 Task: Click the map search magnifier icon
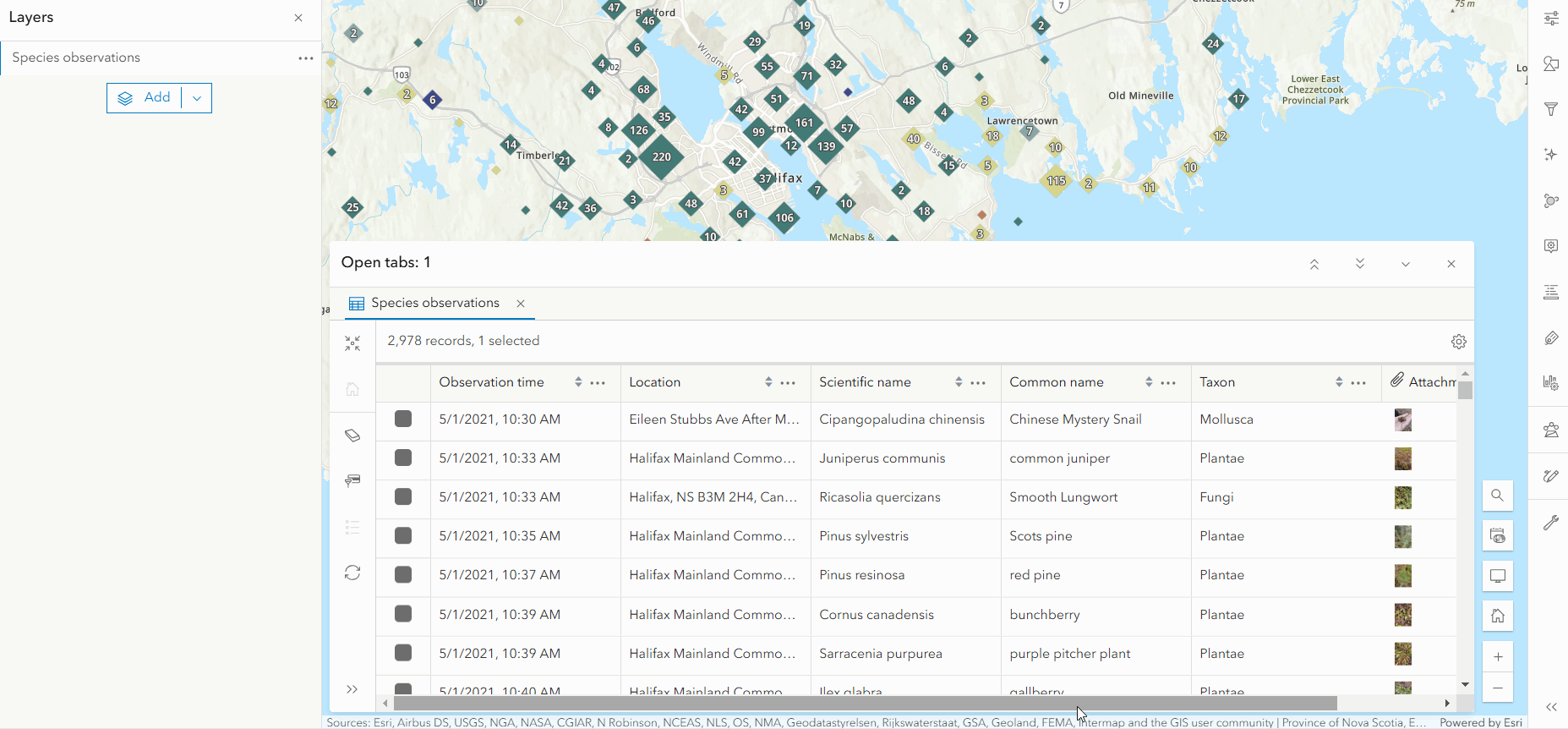1497,496
